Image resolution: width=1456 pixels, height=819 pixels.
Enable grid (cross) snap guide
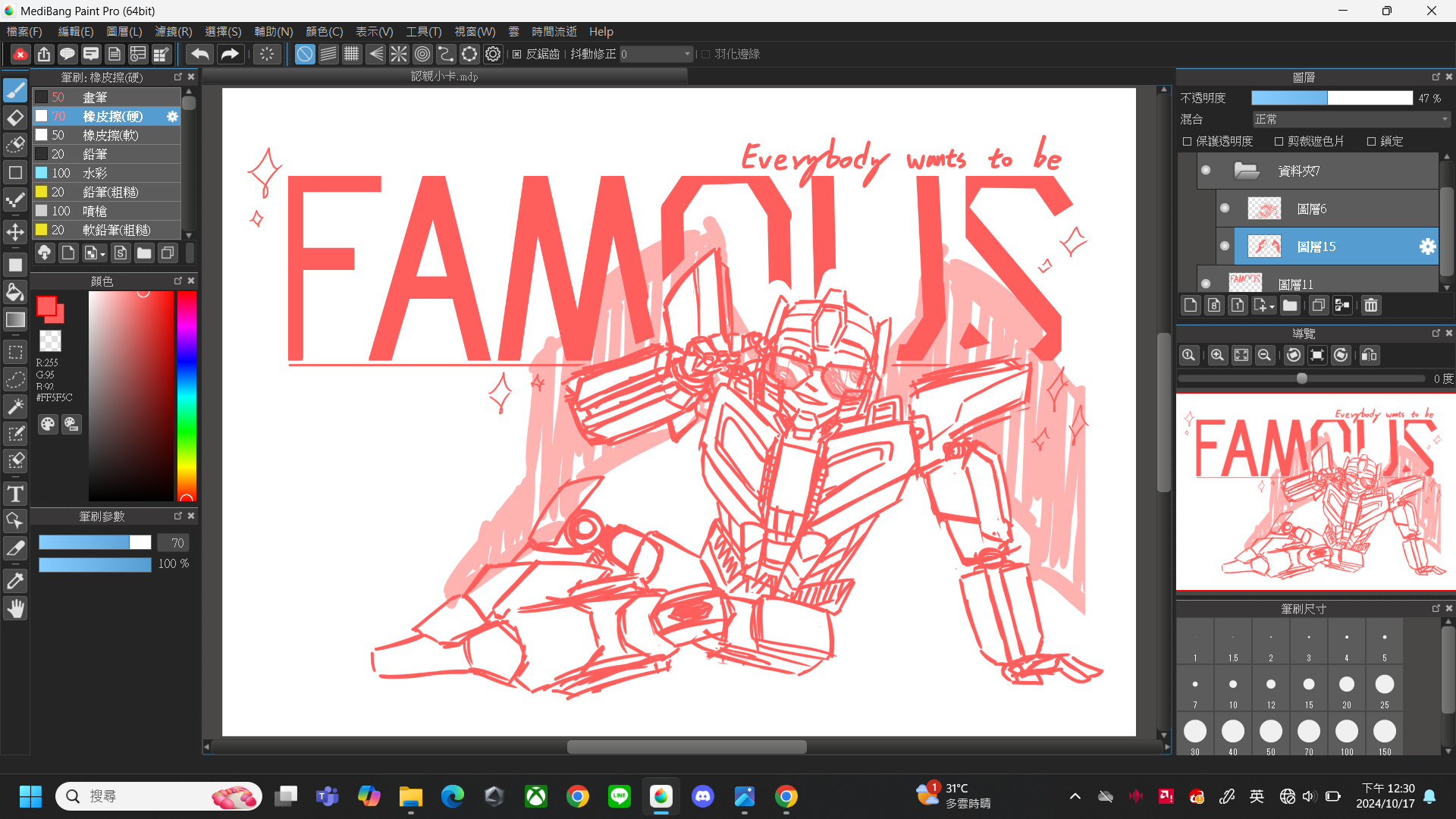[352, 54]
